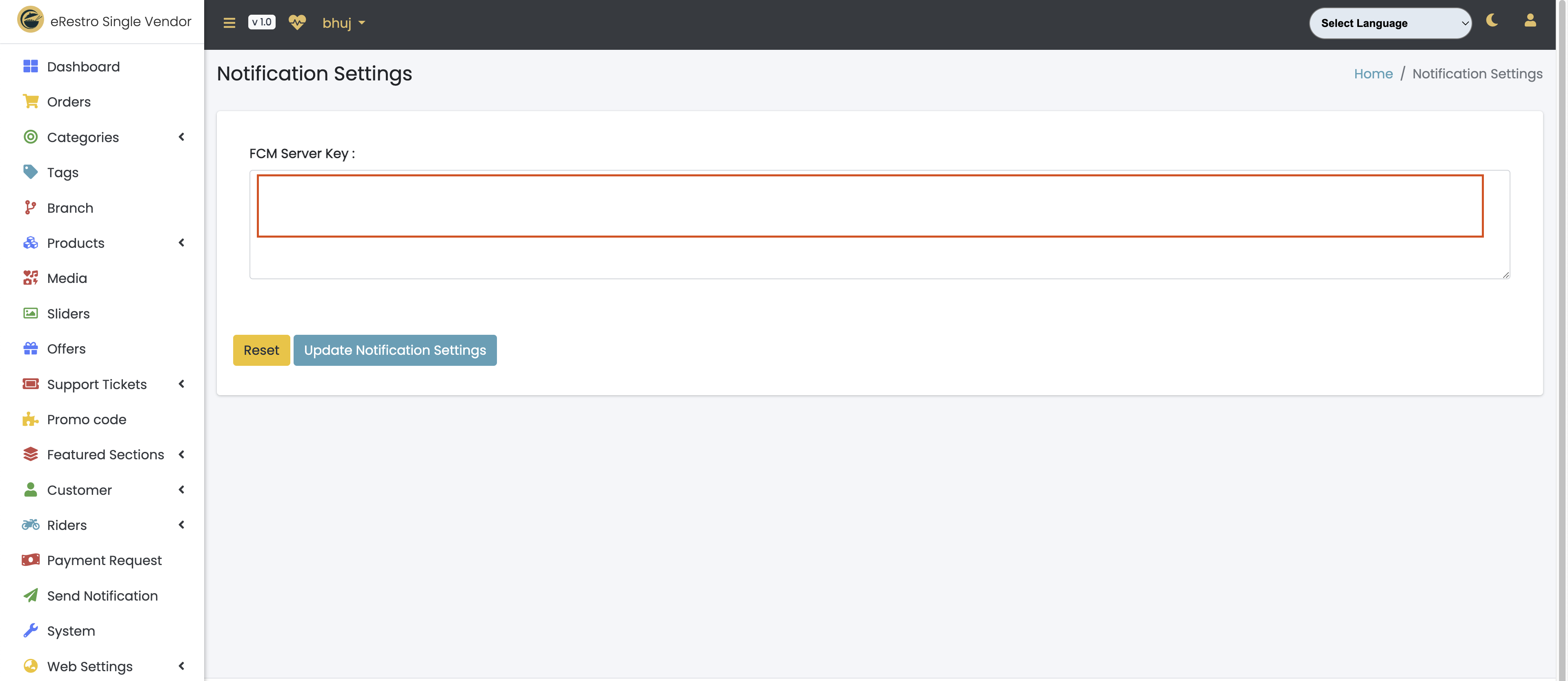The width and height of the screenshot is (1568, 681).
Task: Open the Select Language dropdown
Action: [x=1390, y=23]
